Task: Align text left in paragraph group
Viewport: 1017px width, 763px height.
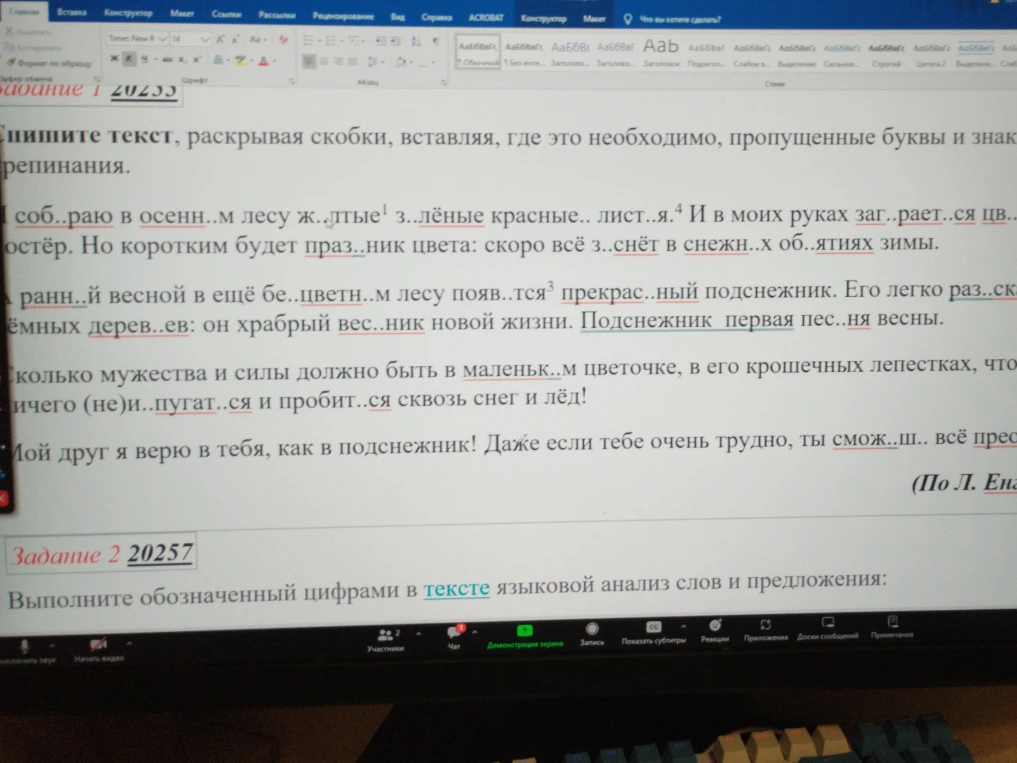Action: pyautogui.click(x=309, y=61)
